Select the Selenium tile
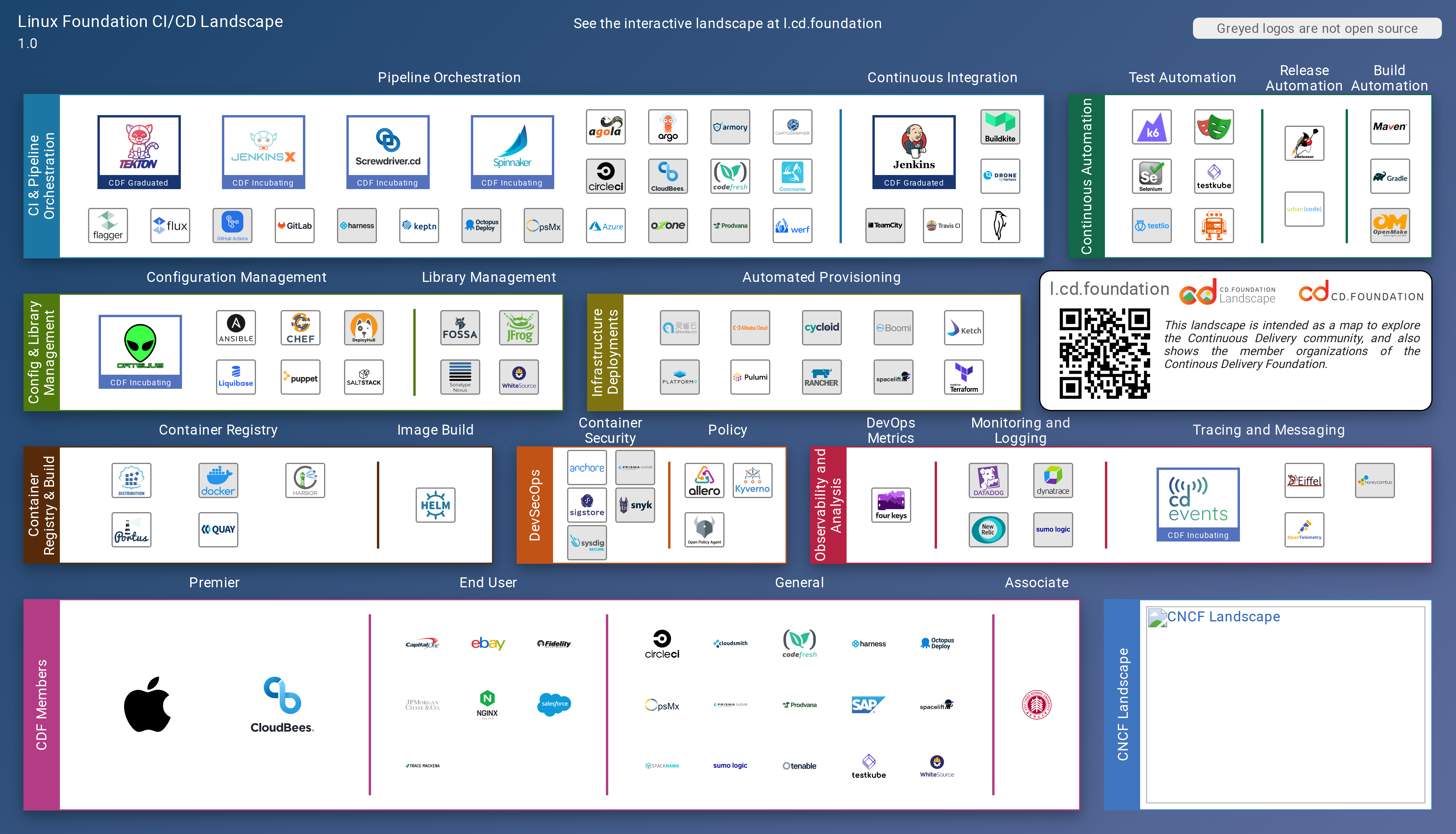The width and height of the screenshot is (1456, 834). pyautogui.click(x=1152, y=176)
